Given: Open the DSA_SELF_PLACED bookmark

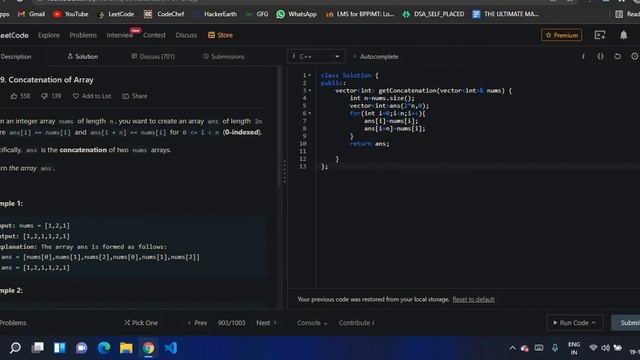Looking at the screenshot, I should click(x=433, y=14).
